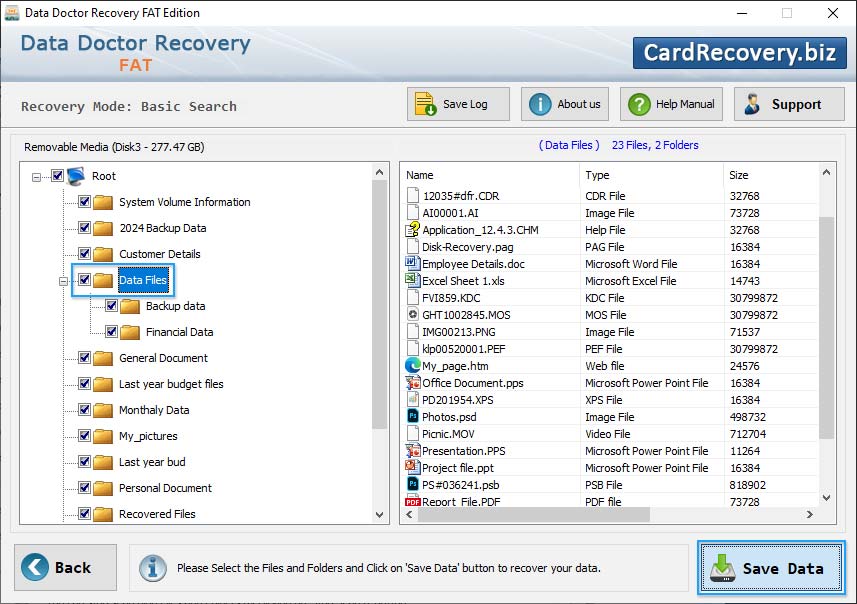Image resolution: width=857 pixels, height=604 pixels.
Task: Click the Employee Details.doc Word icon
Action: (412, 263)
